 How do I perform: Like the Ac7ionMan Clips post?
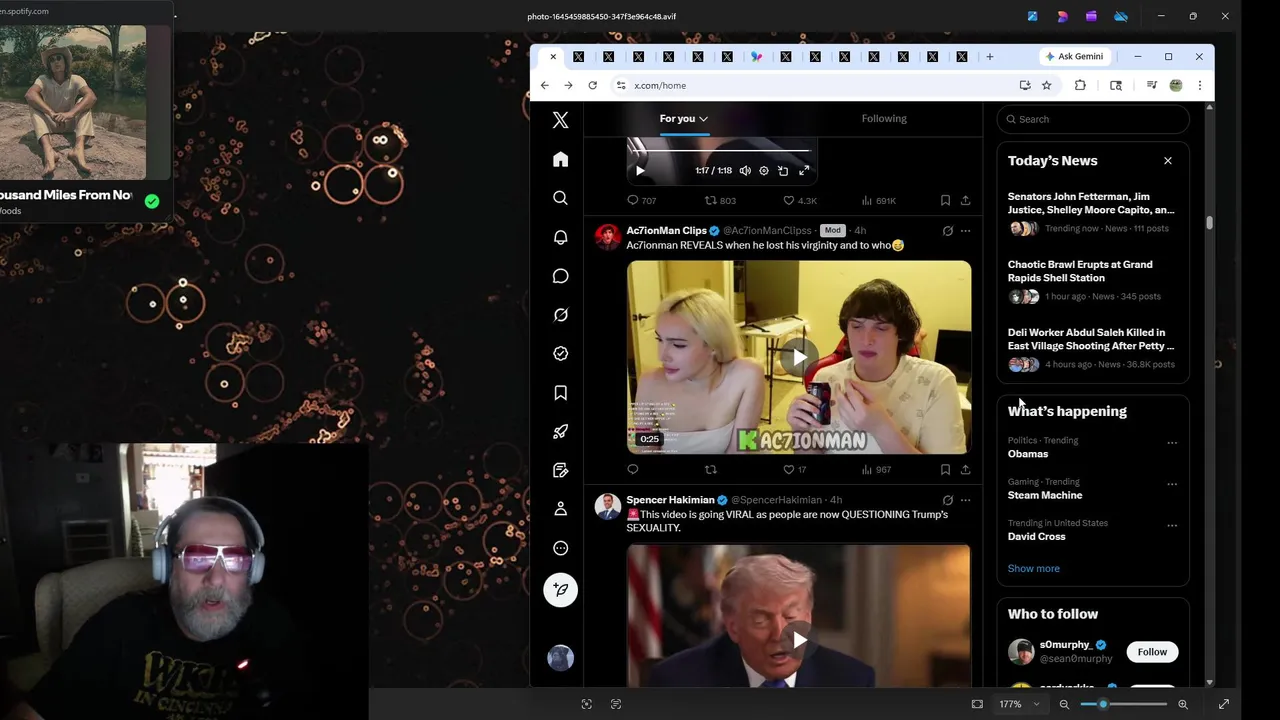point(789,469)
